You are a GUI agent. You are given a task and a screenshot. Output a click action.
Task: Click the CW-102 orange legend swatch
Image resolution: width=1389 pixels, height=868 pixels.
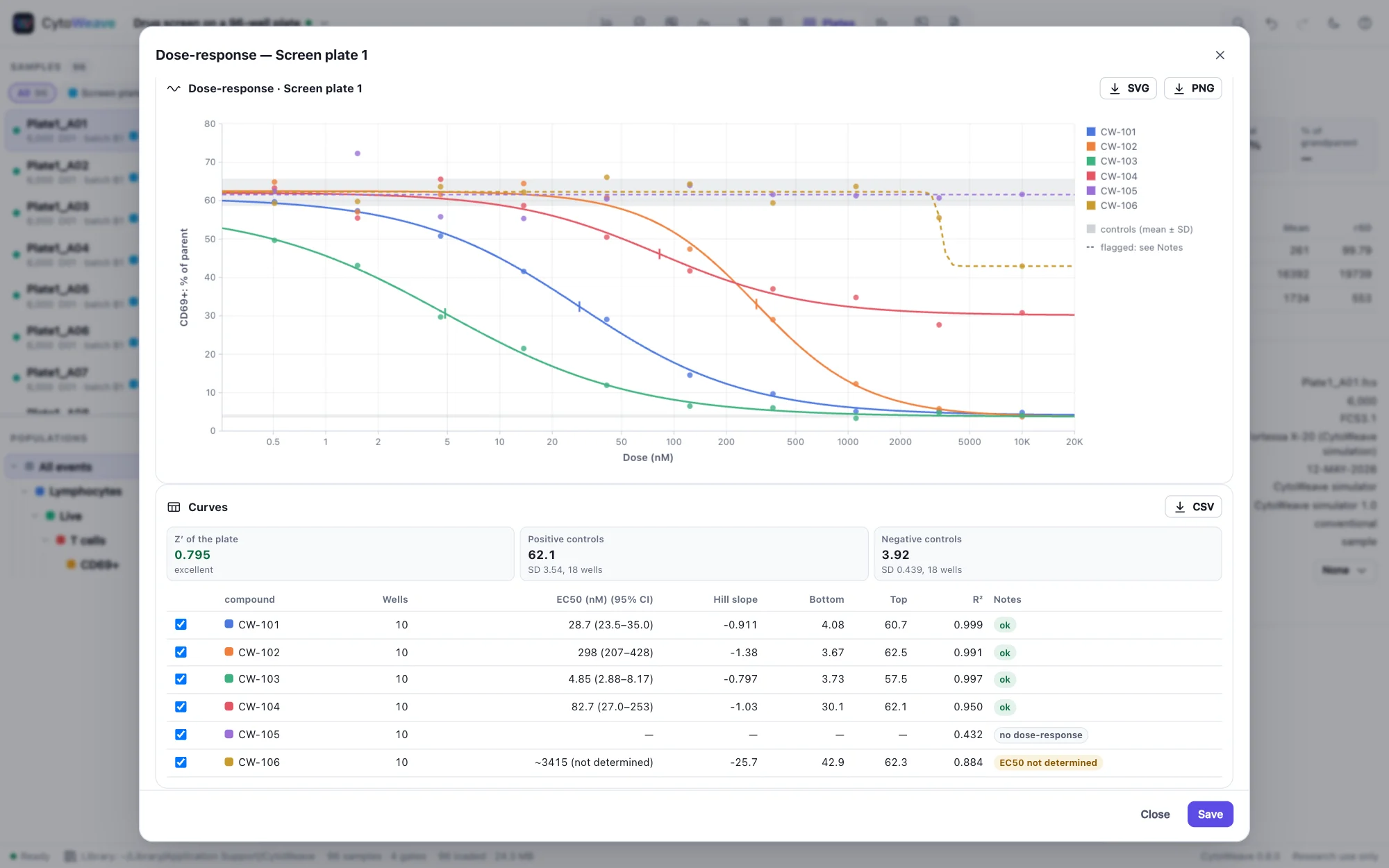click(1091, 147)
